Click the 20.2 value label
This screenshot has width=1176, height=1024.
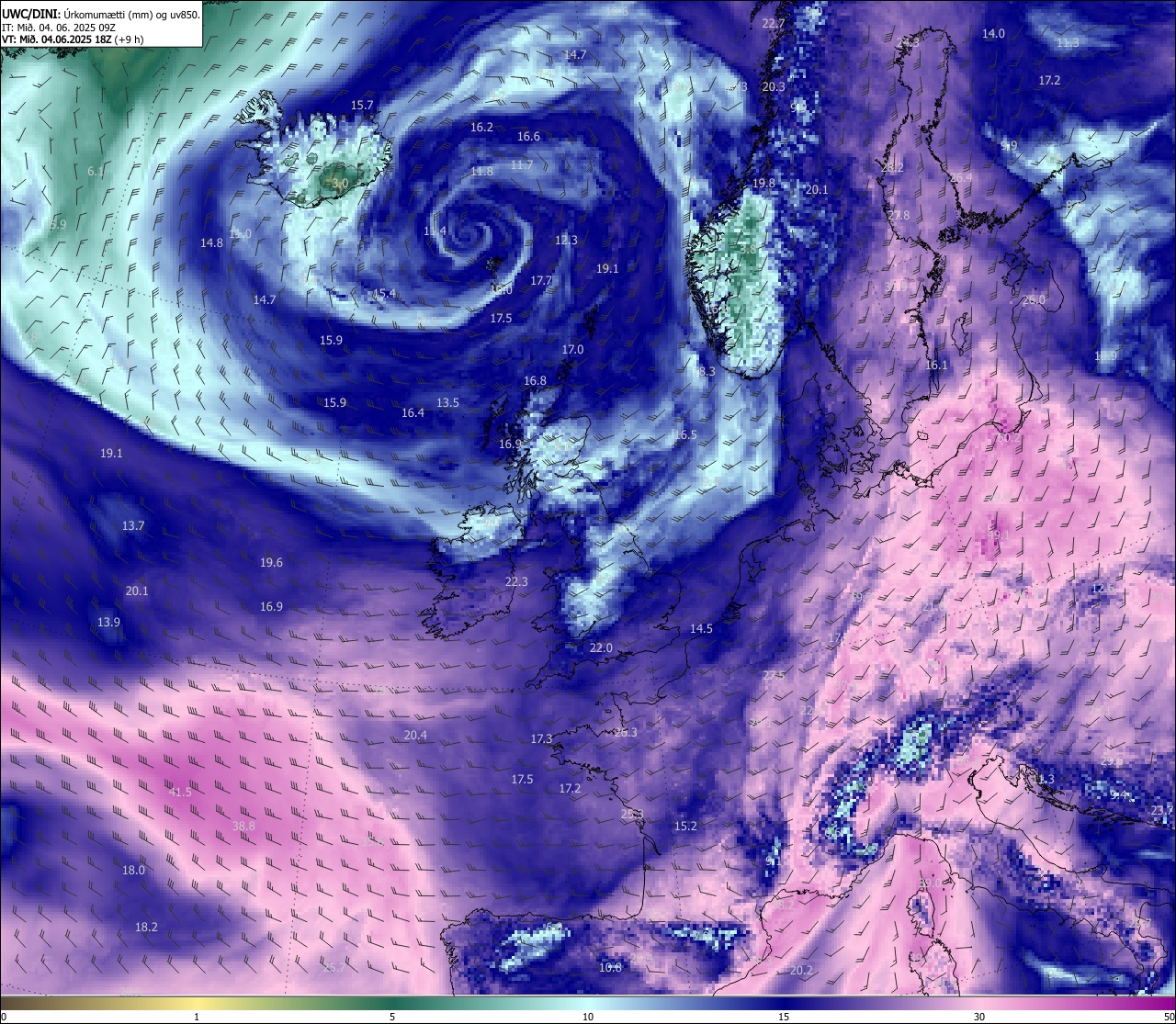tap(801, 971)
